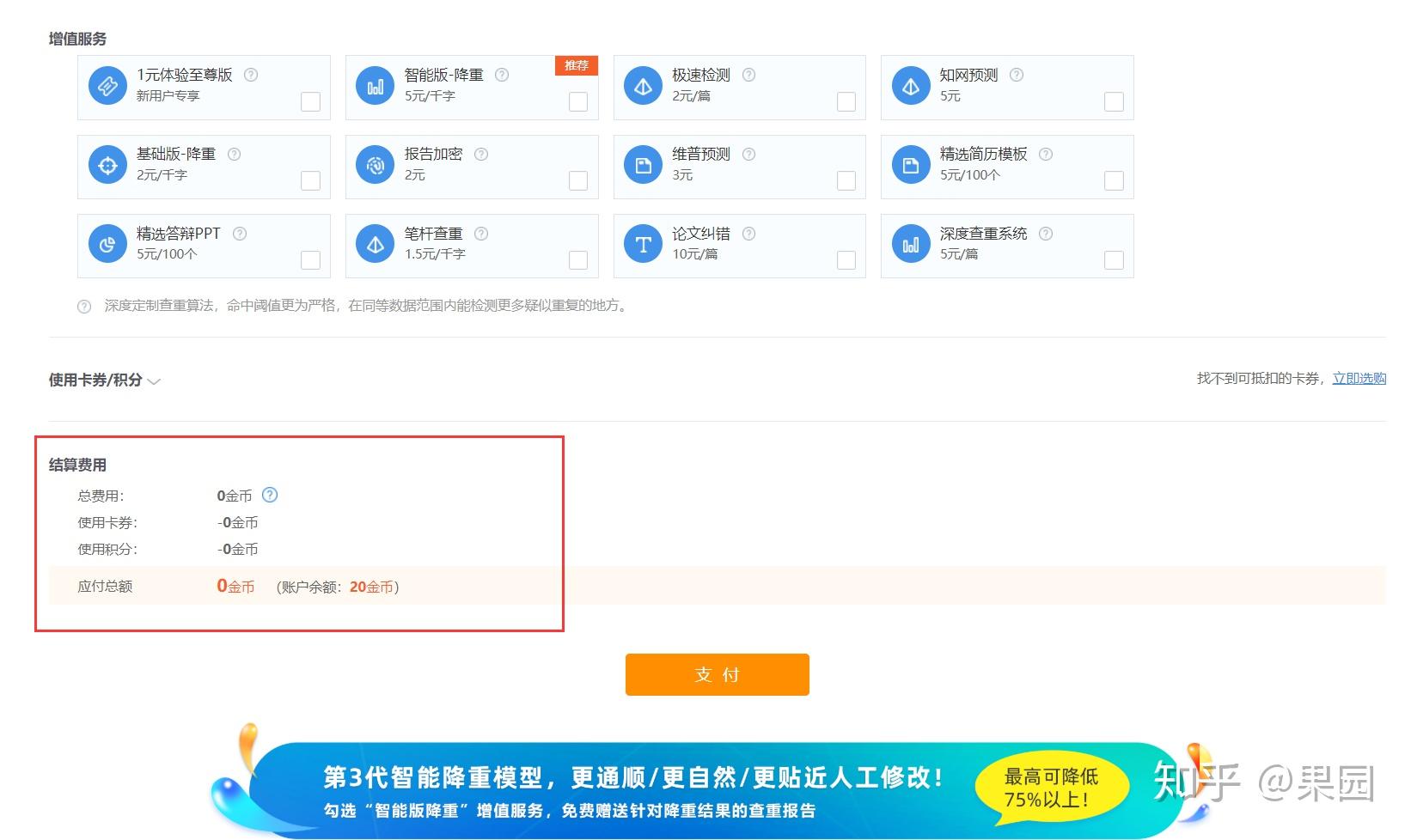Select the 1元体验至尊版 ticket icon
Image resolution: width=1411 pixels, height=840 pixels.
[x=107, y=86]
